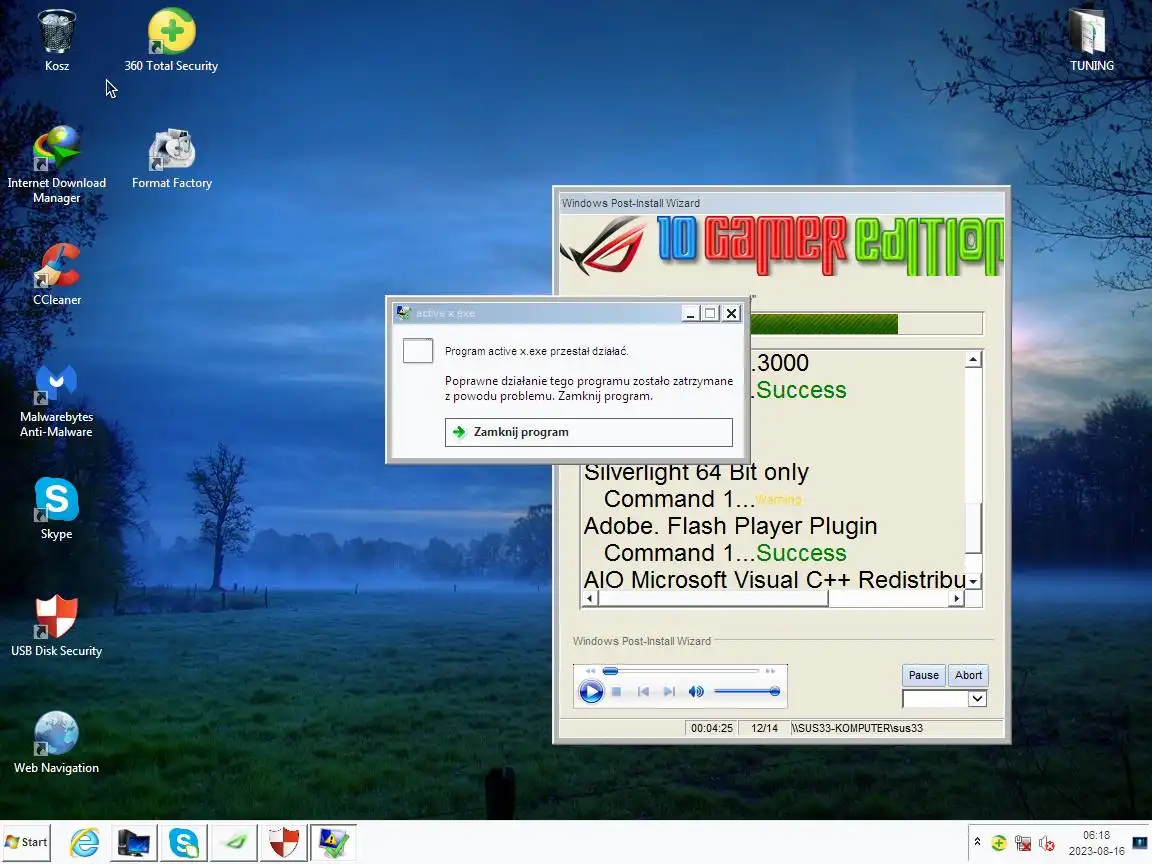The width and height of the screenshot is (1152, 864).
Task: Abort the Post-Install Wizard installation
Action: pyautogui.click(x=968, y=675)
